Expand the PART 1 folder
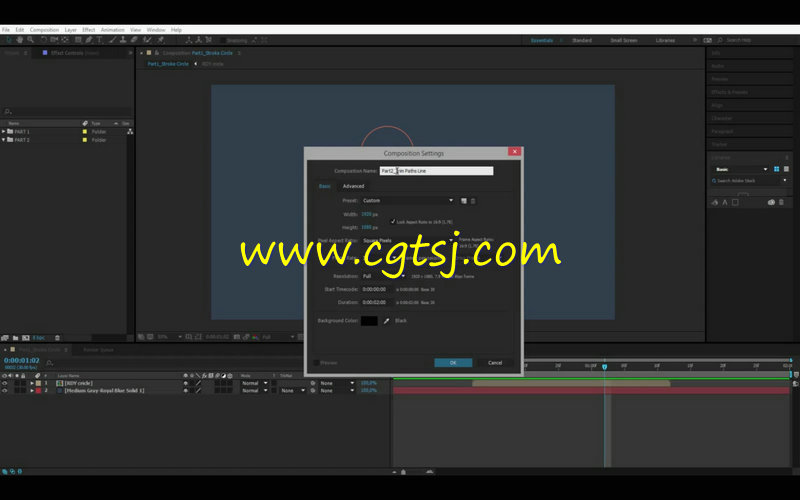The width and height of the screenshot is (800, 500). [x=4, y=132]
